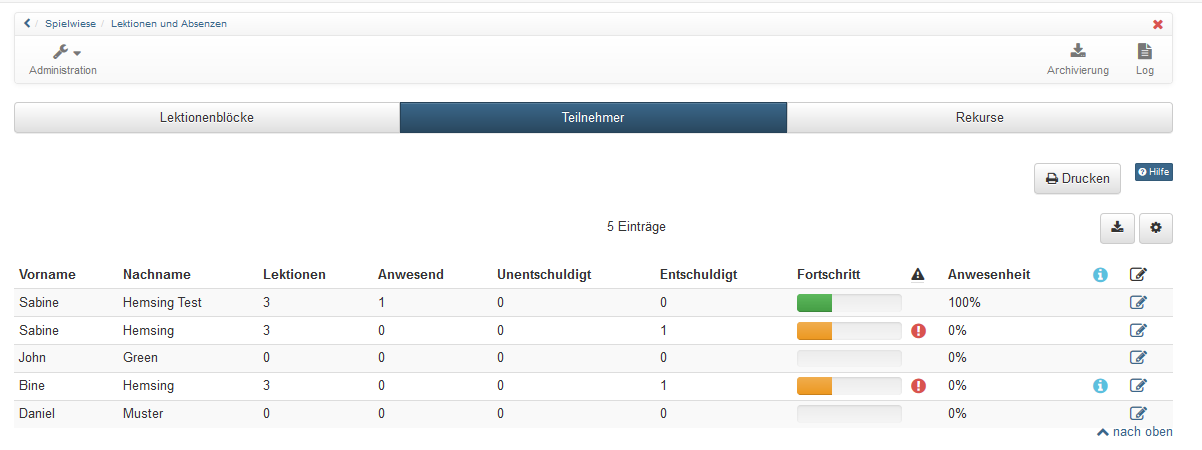
Task: Click edit icon for Daniel Muster
Action: click(x=1138, y=414)
